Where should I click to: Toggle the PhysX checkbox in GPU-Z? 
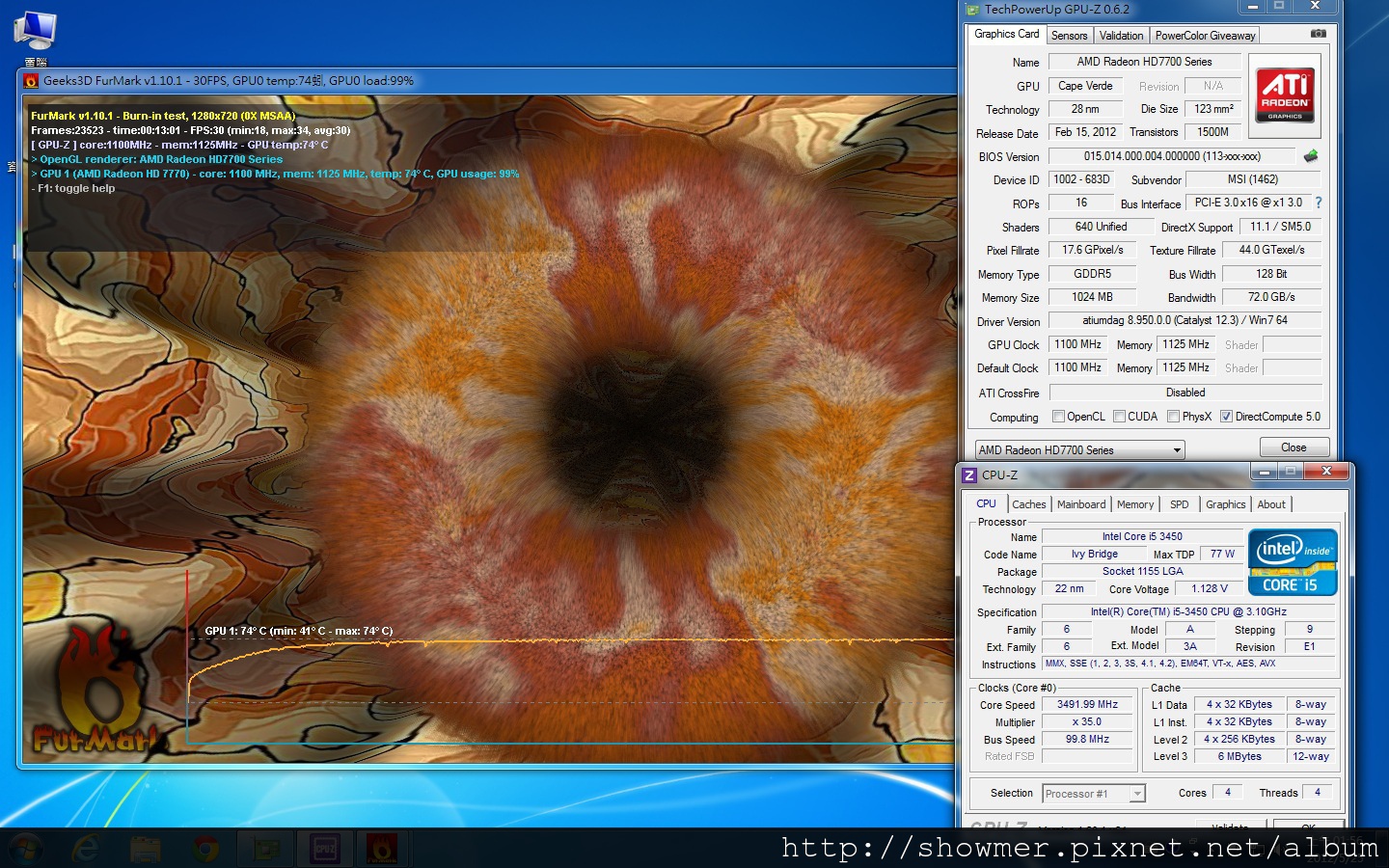click(x=1173, y=417)
